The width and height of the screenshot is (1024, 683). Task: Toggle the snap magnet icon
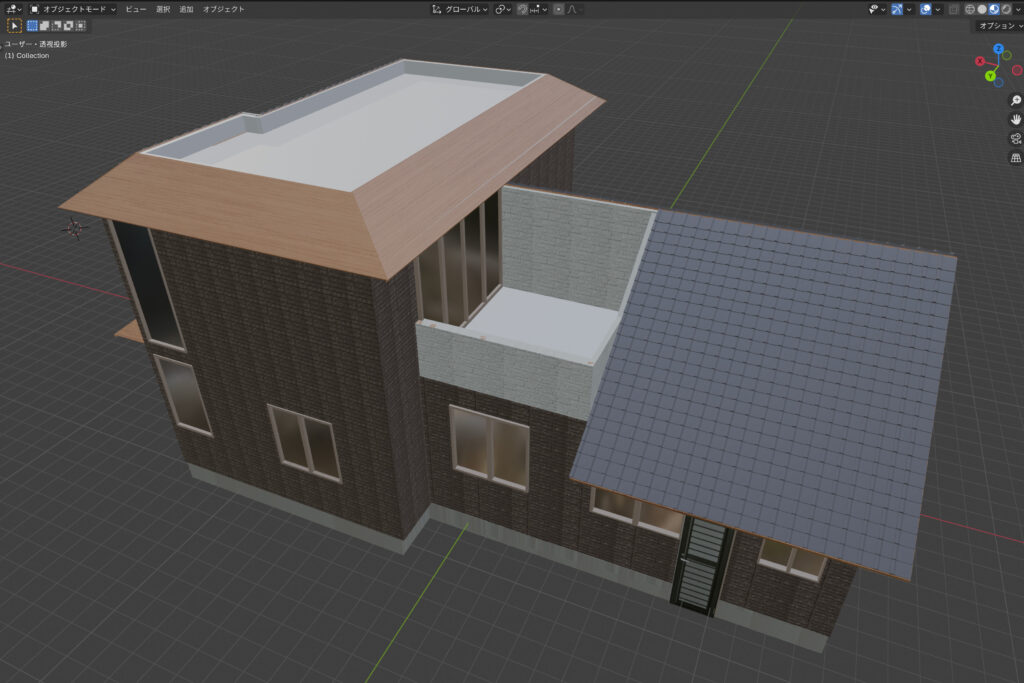(523, 9)
